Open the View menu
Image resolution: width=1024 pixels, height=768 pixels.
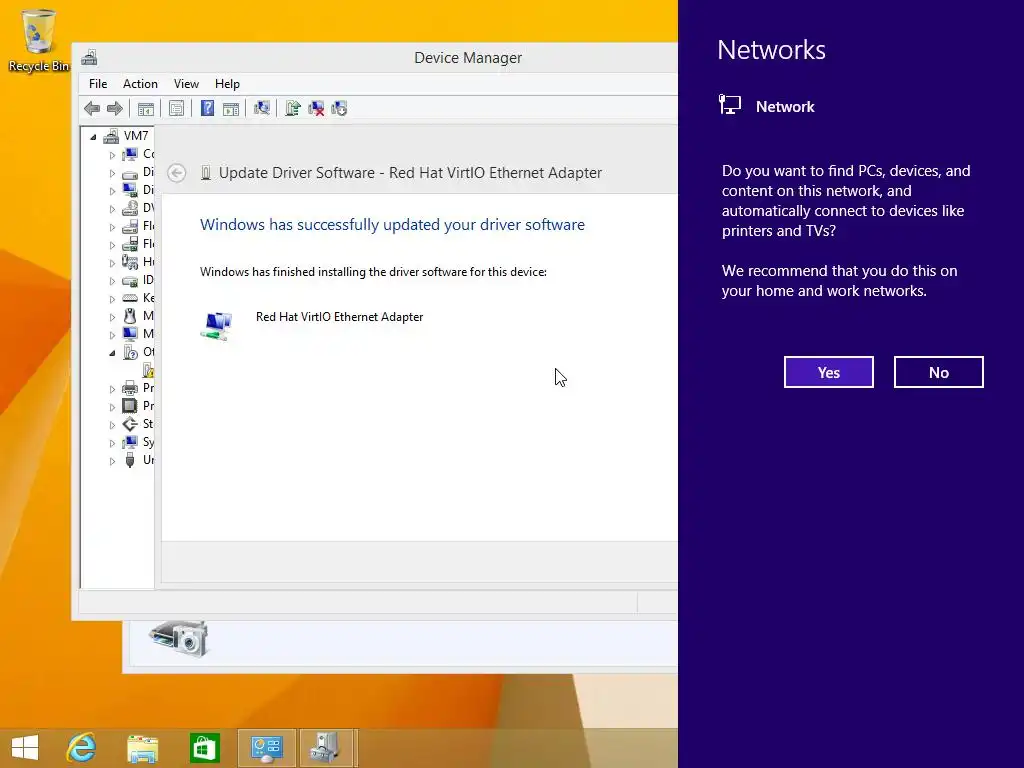click(x=186, y=84)
